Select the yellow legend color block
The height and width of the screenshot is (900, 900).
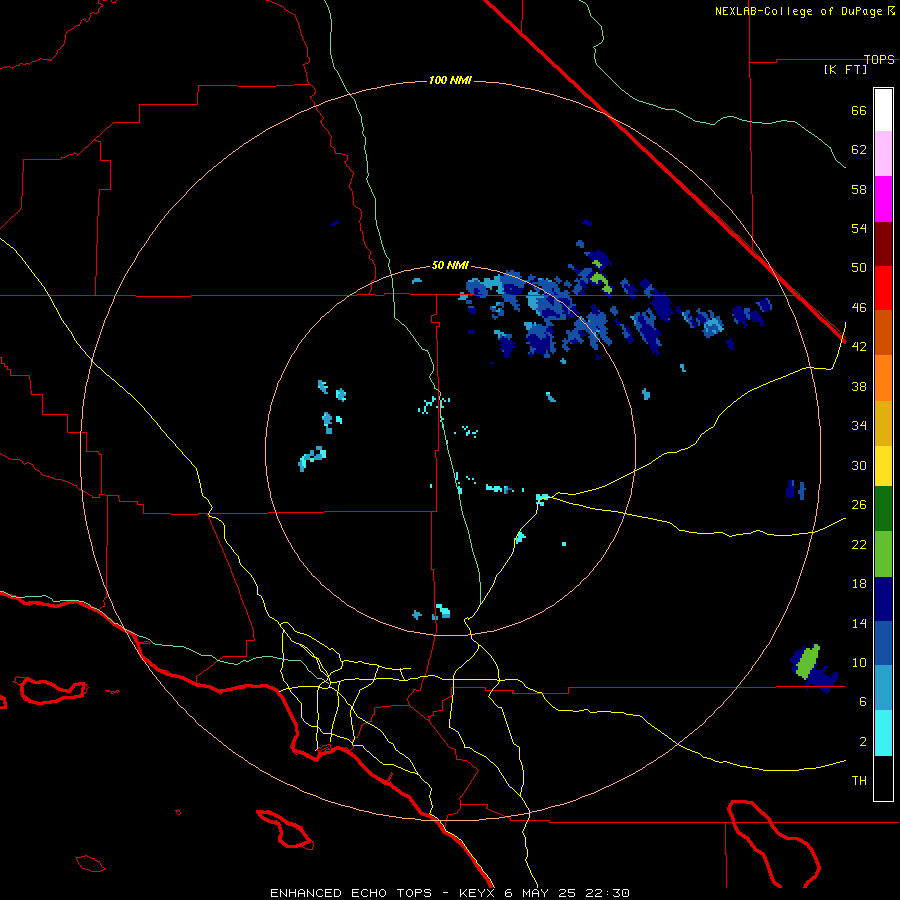click(883, 466)
